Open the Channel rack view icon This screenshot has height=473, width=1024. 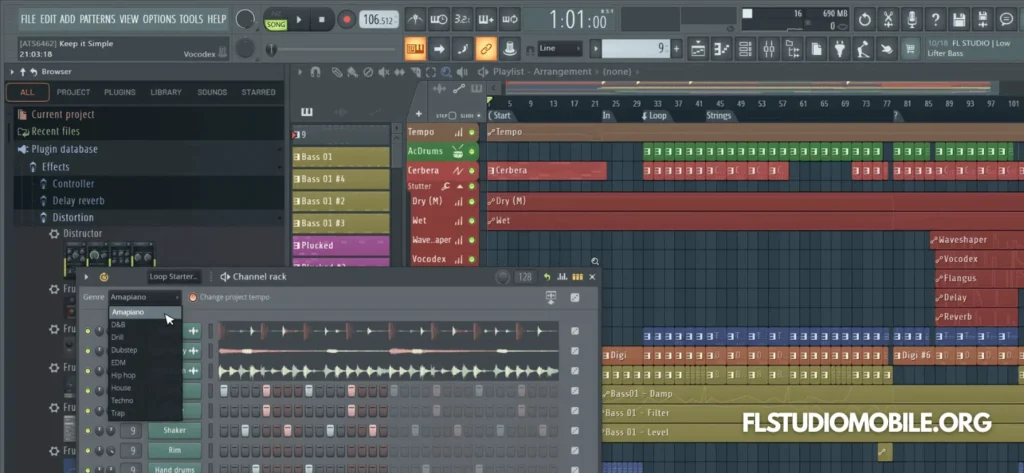click(745, 48)
